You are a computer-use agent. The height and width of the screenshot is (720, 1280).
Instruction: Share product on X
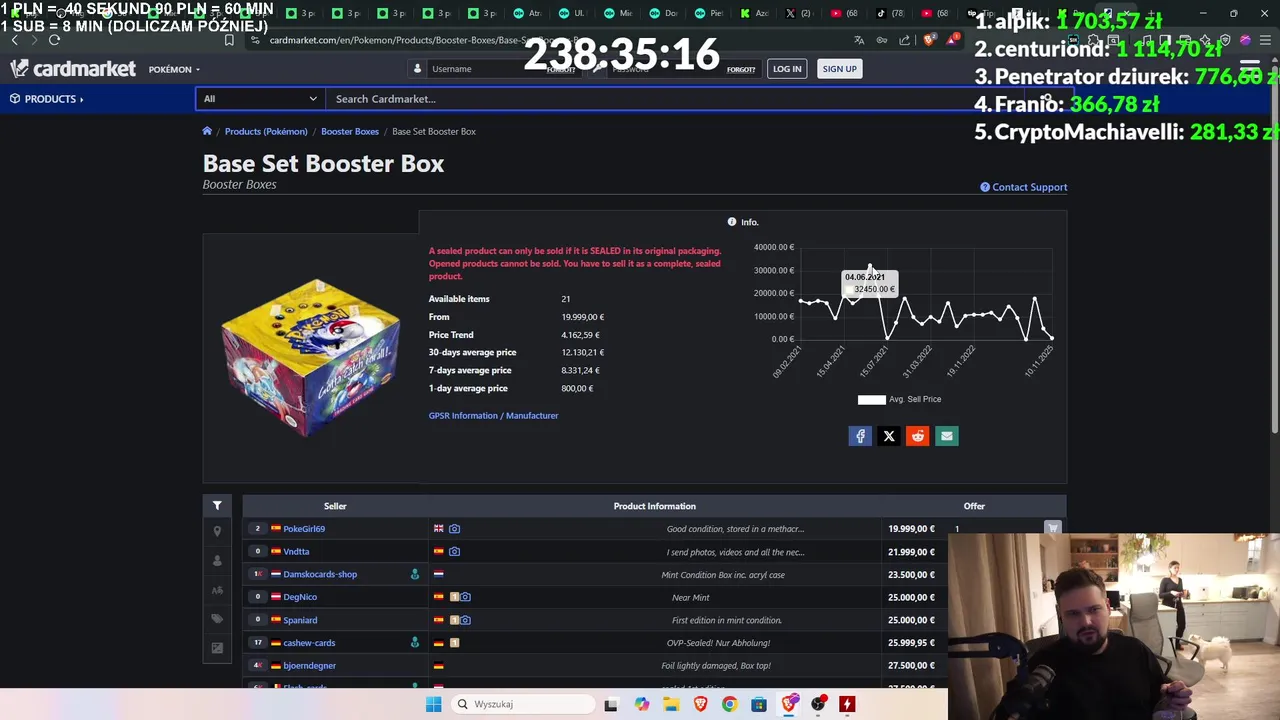click(x=889, y=436)
